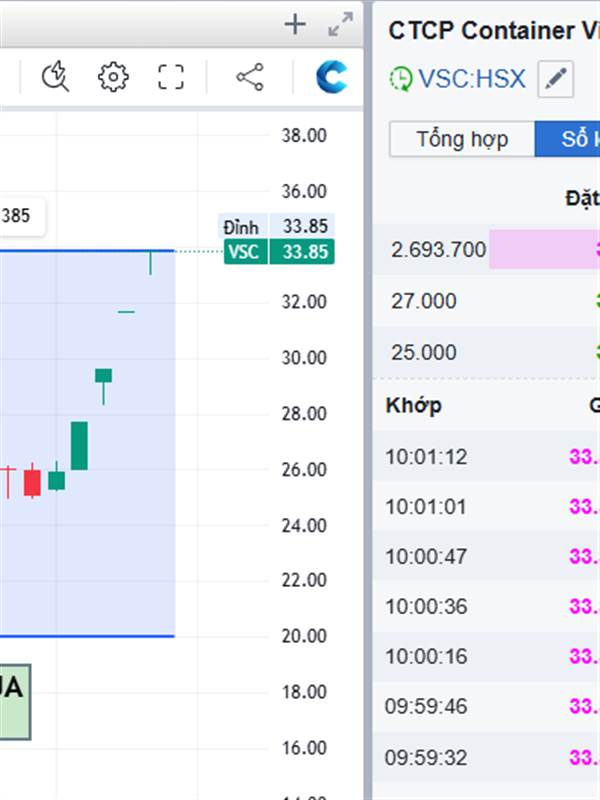Open chart settings gear icon
The width and height of the screenshot is (600, 800).
(x=113, y=77)
